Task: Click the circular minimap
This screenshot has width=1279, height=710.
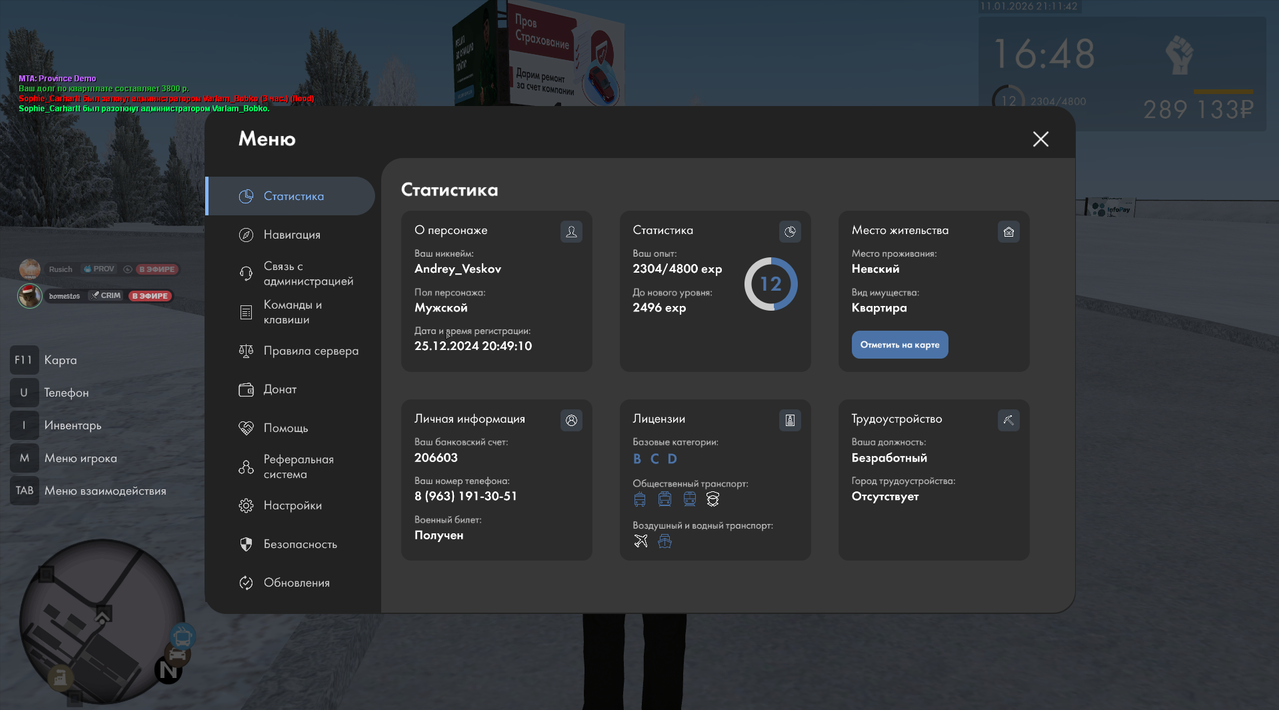Action: tap(102, 620)
